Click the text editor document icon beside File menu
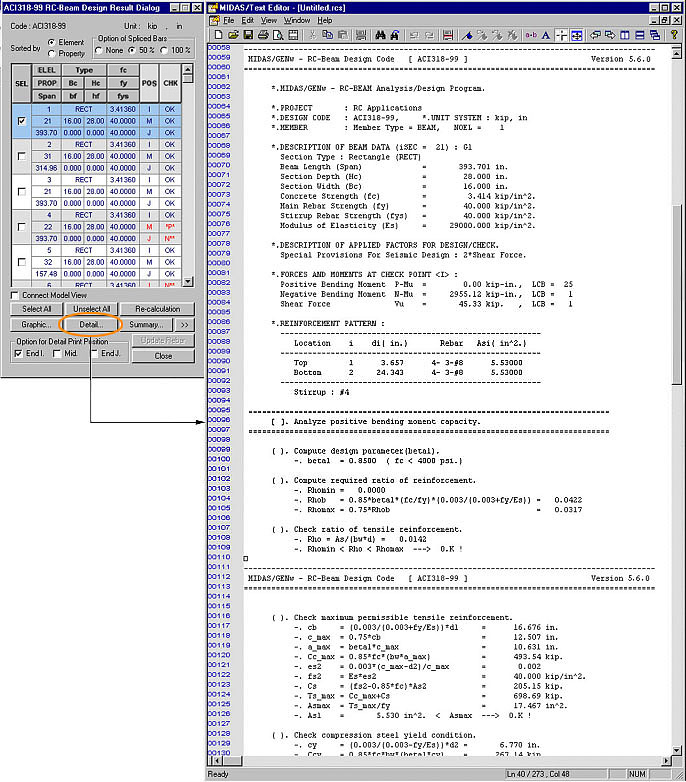 pos(214,19)
